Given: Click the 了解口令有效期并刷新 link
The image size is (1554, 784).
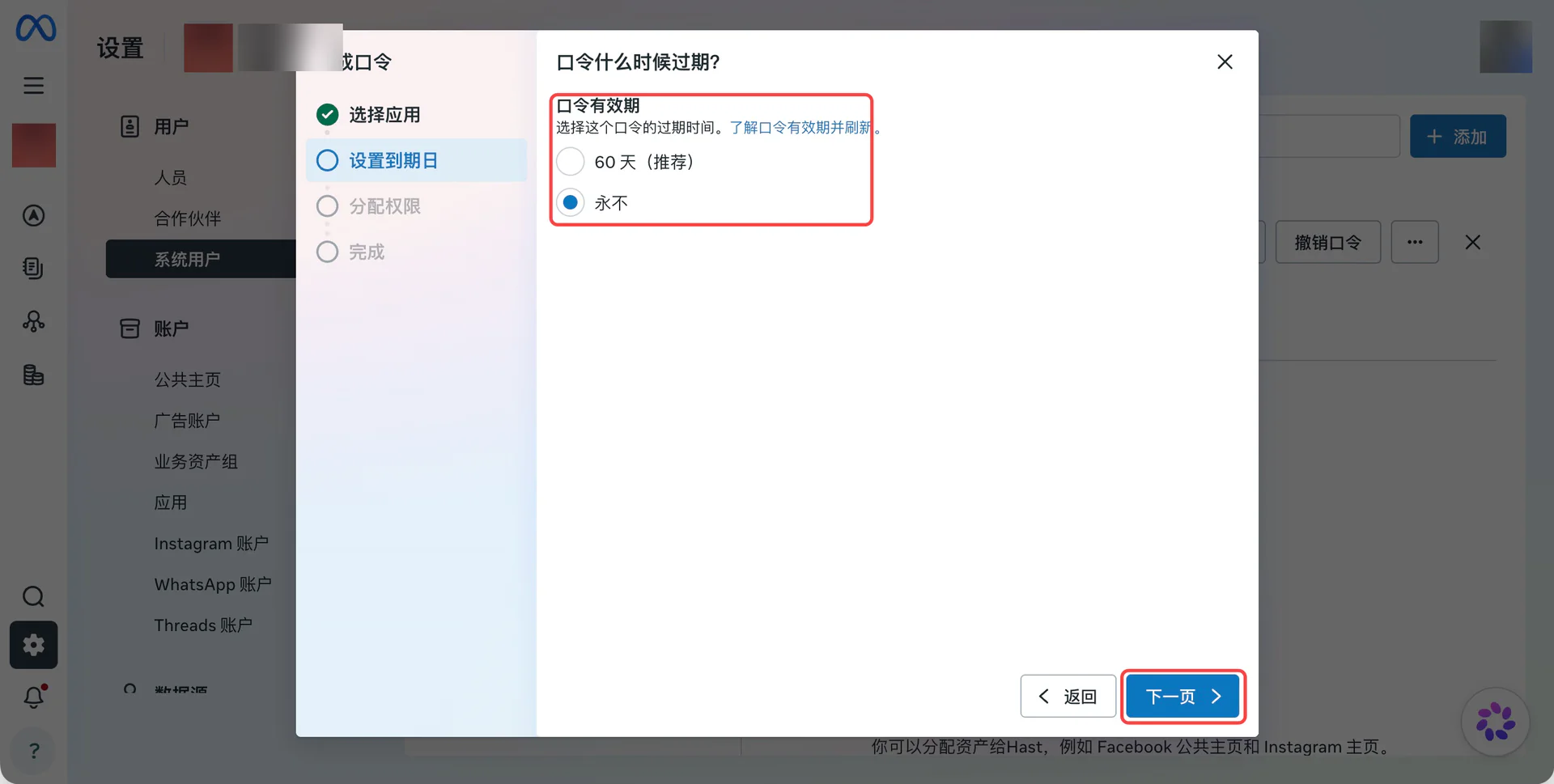Looking at the screenshot, I should click(x=800, y=128).
